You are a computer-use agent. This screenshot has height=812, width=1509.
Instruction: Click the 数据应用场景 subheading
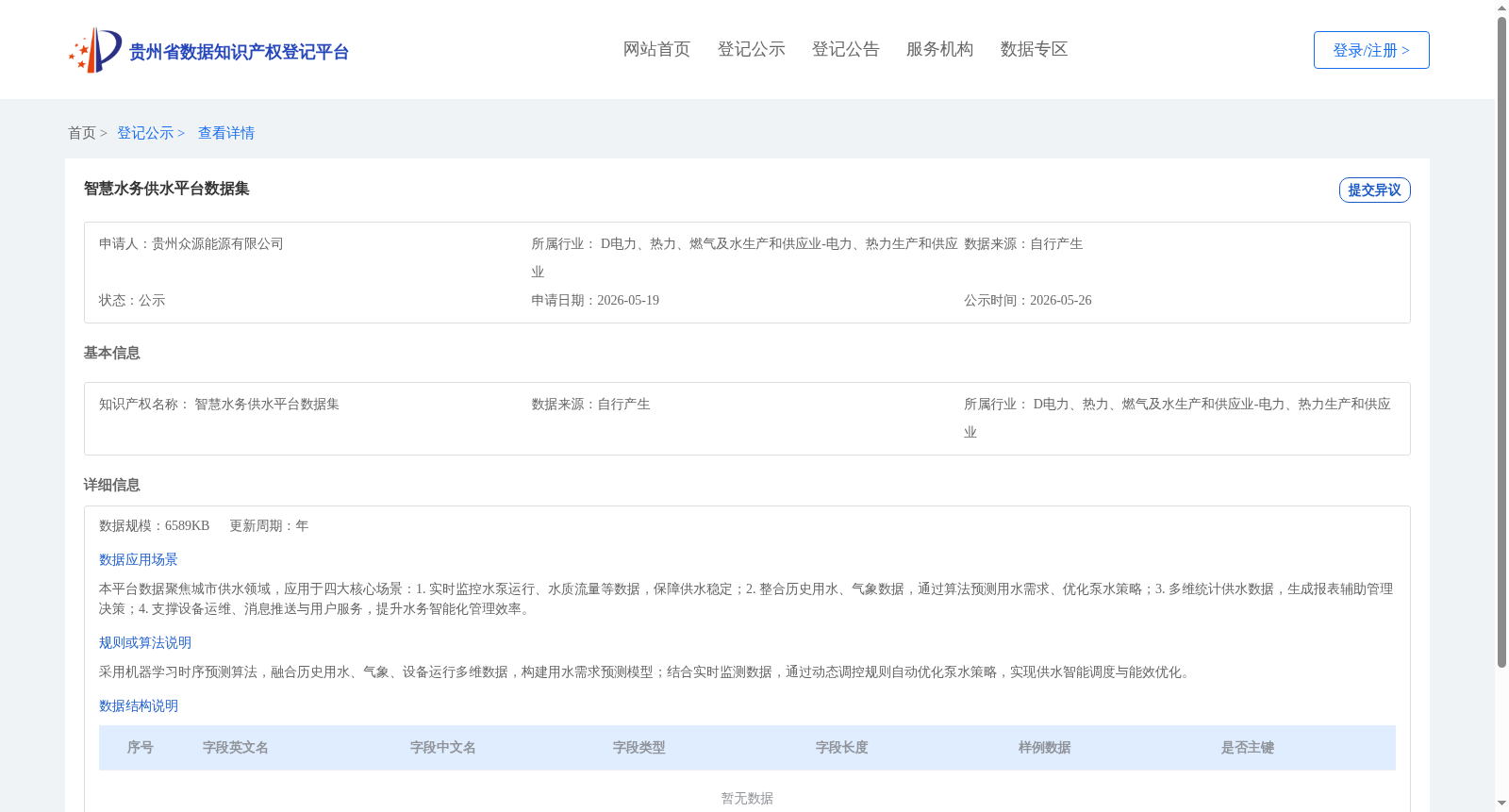click(x=139, y=559)
